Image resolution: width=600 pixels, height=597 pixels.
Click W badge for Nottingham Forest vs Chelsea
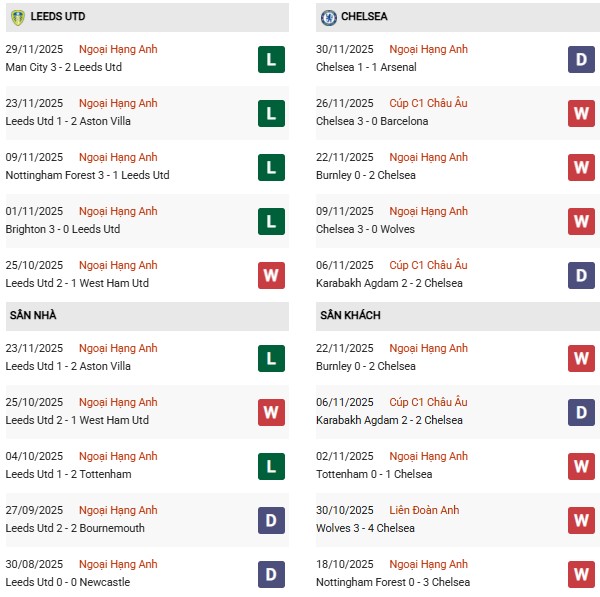coord(581,574)
